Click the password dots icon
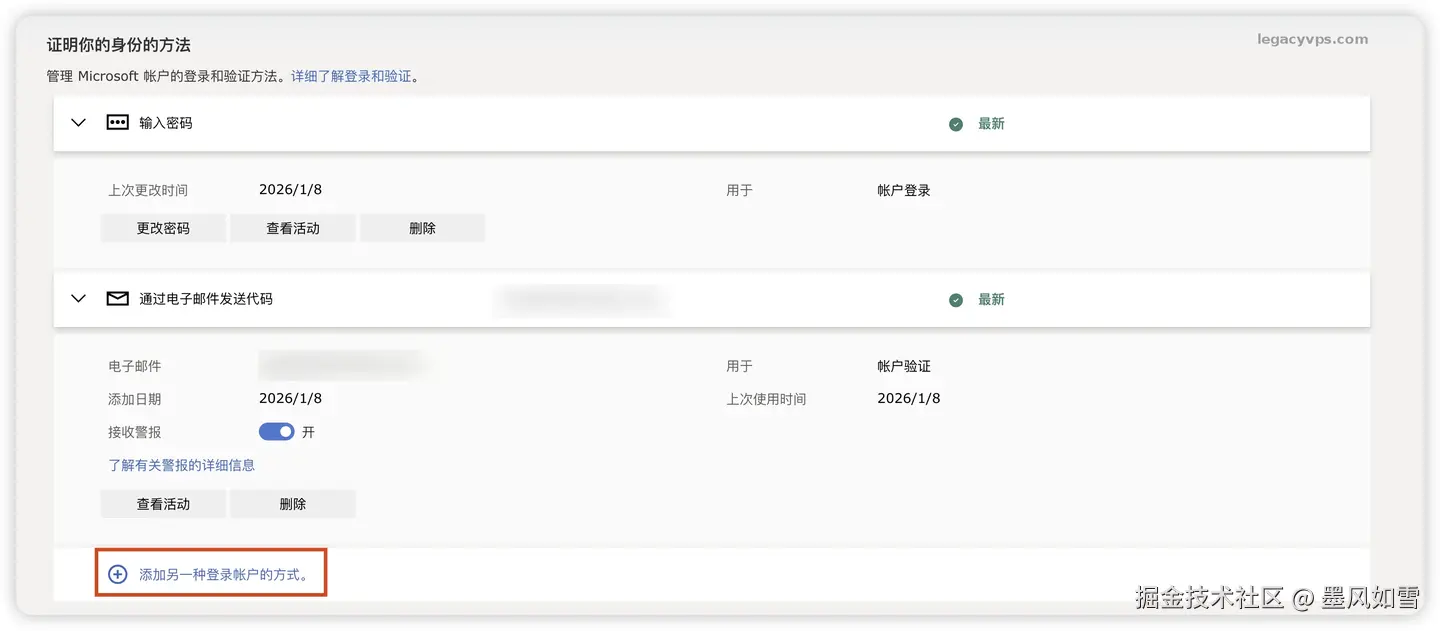This screenshot has height=631, width=1440. pos(118,123)
